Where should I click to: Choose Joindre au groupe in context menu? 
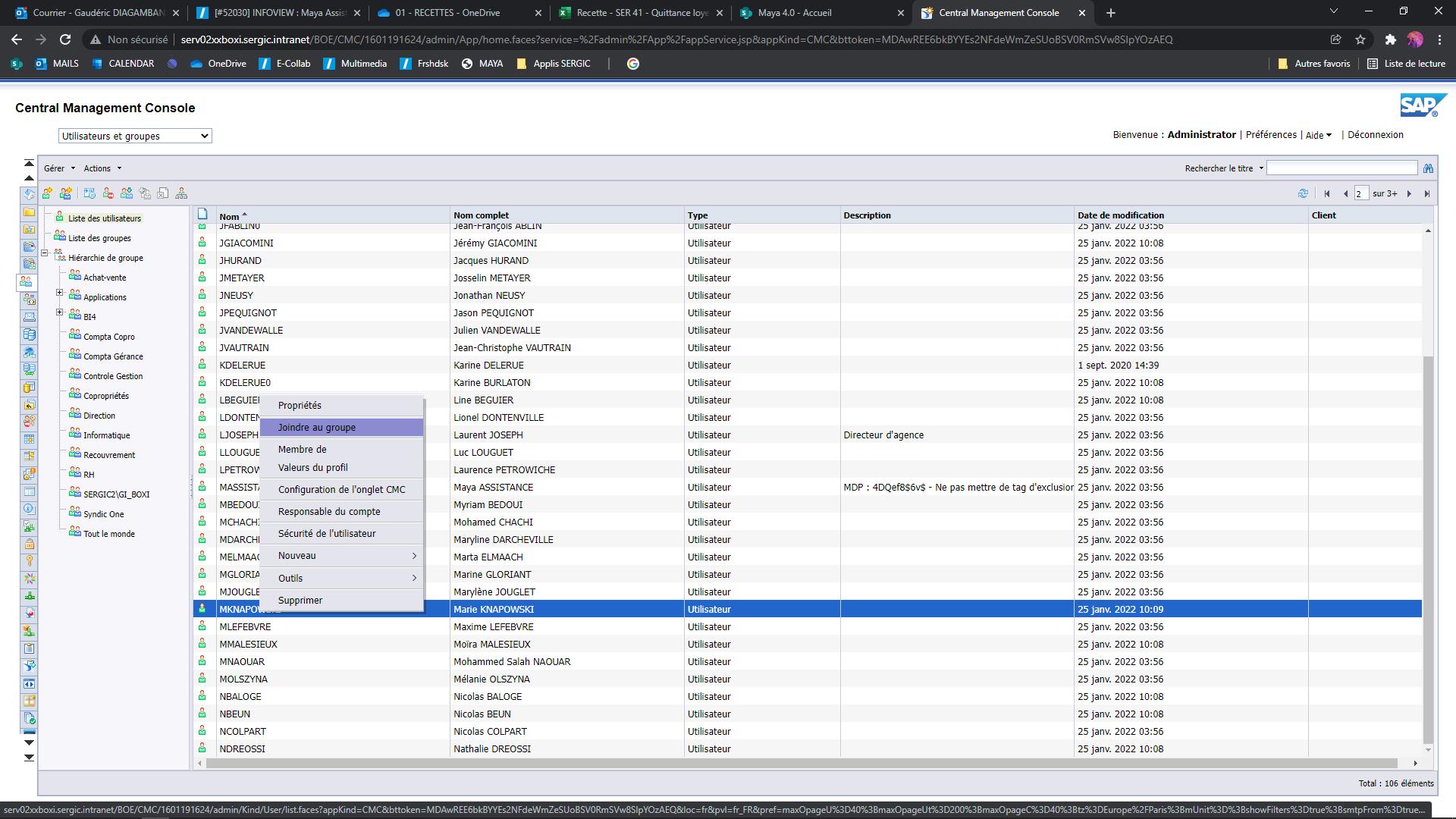(317, 428)
